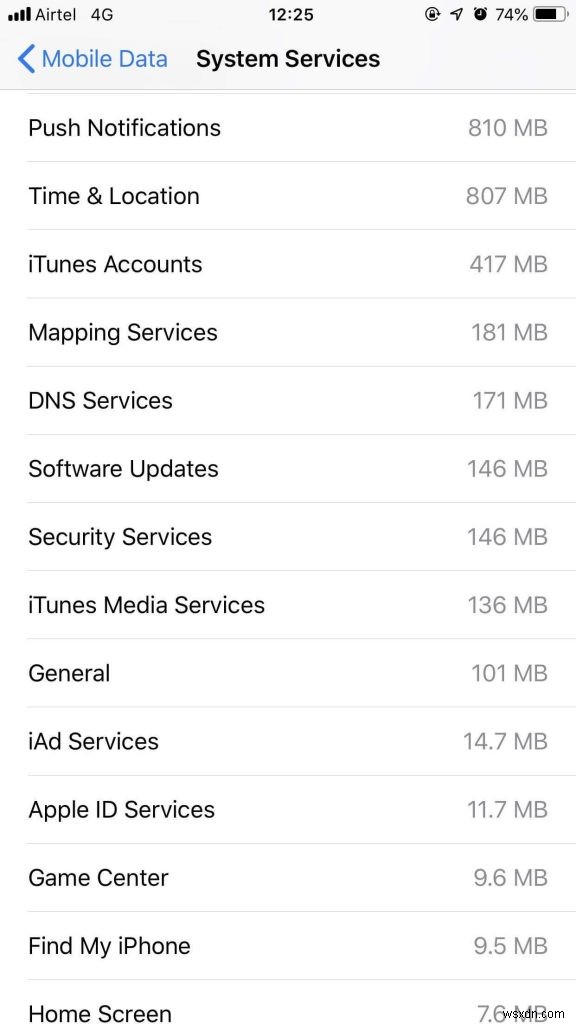Select the Time & Location entry
Image resolution: width=576 pixels, height=1024 pixels.
click(x=288, y=196)
